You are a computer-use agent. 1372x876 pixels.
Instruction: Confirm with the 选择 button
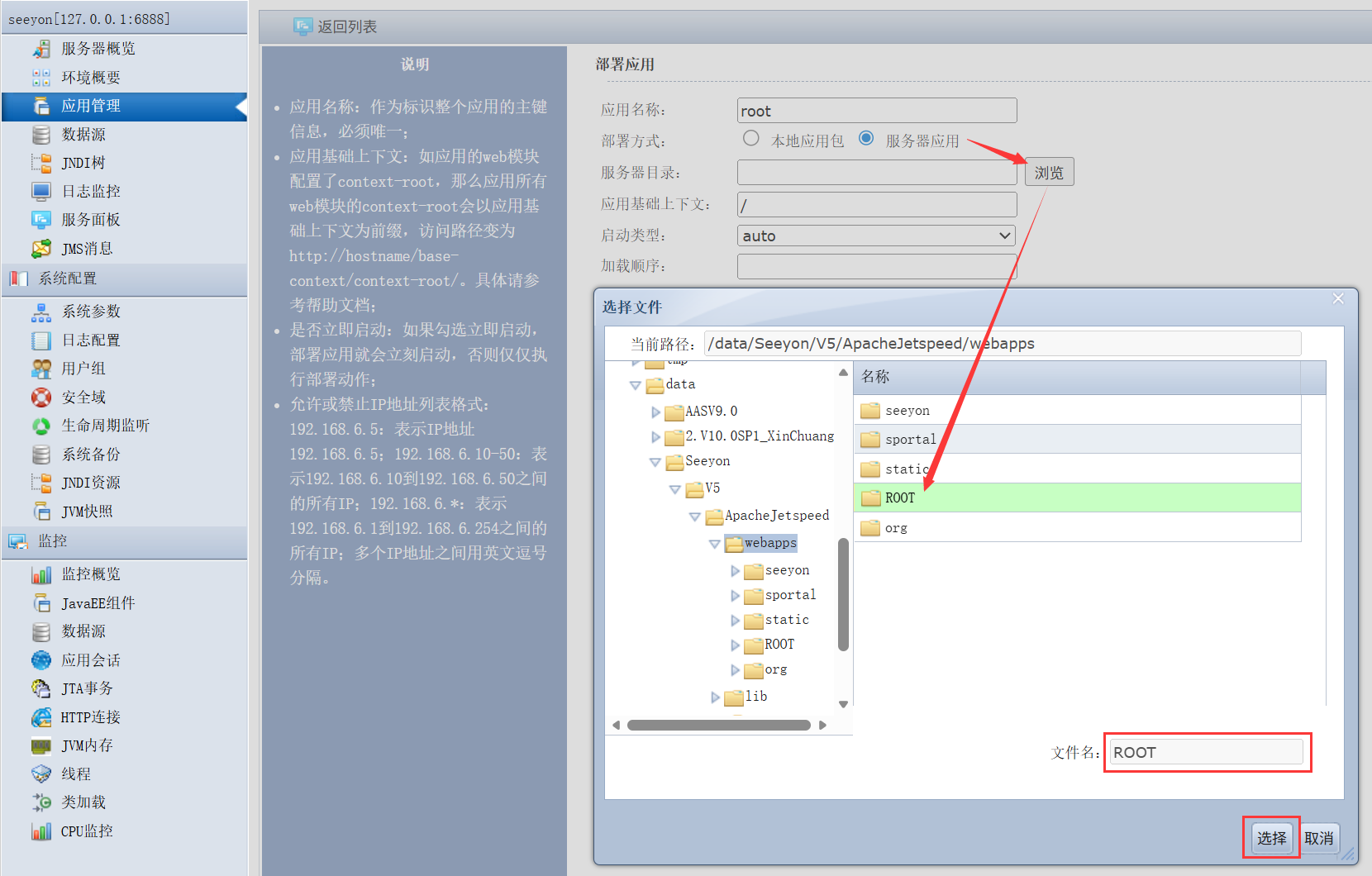(x=1271, y=838)
